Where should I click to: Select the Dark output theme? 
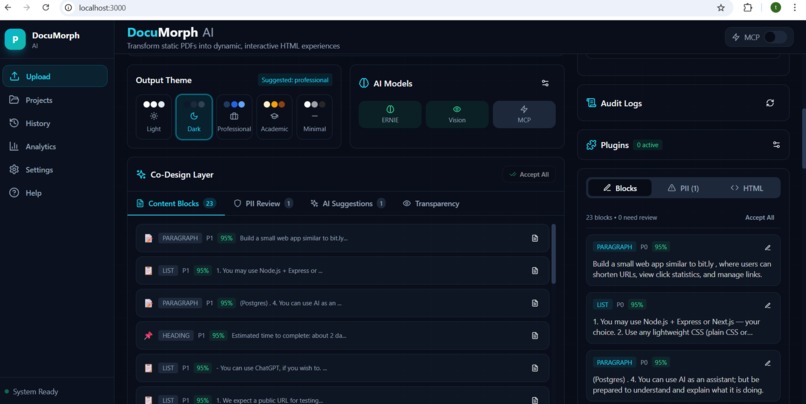[x=194, y=117]
